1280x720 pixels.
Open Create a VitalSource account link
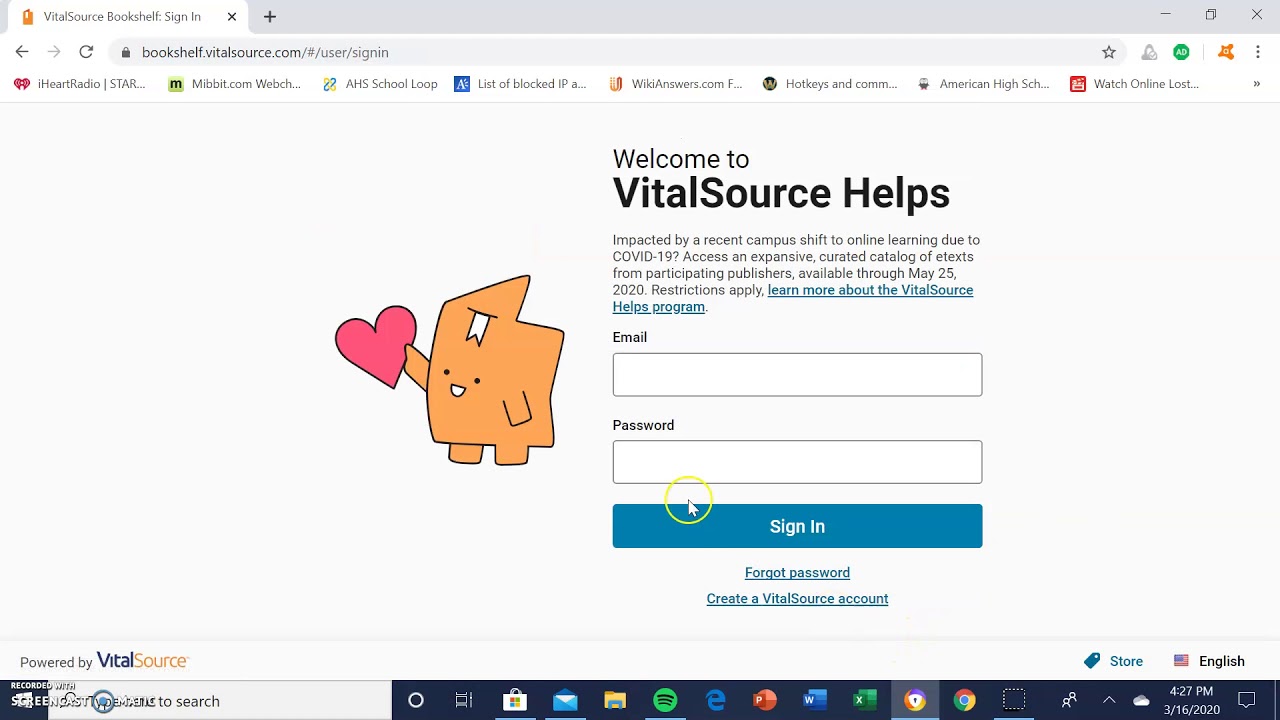coord(797,599)
